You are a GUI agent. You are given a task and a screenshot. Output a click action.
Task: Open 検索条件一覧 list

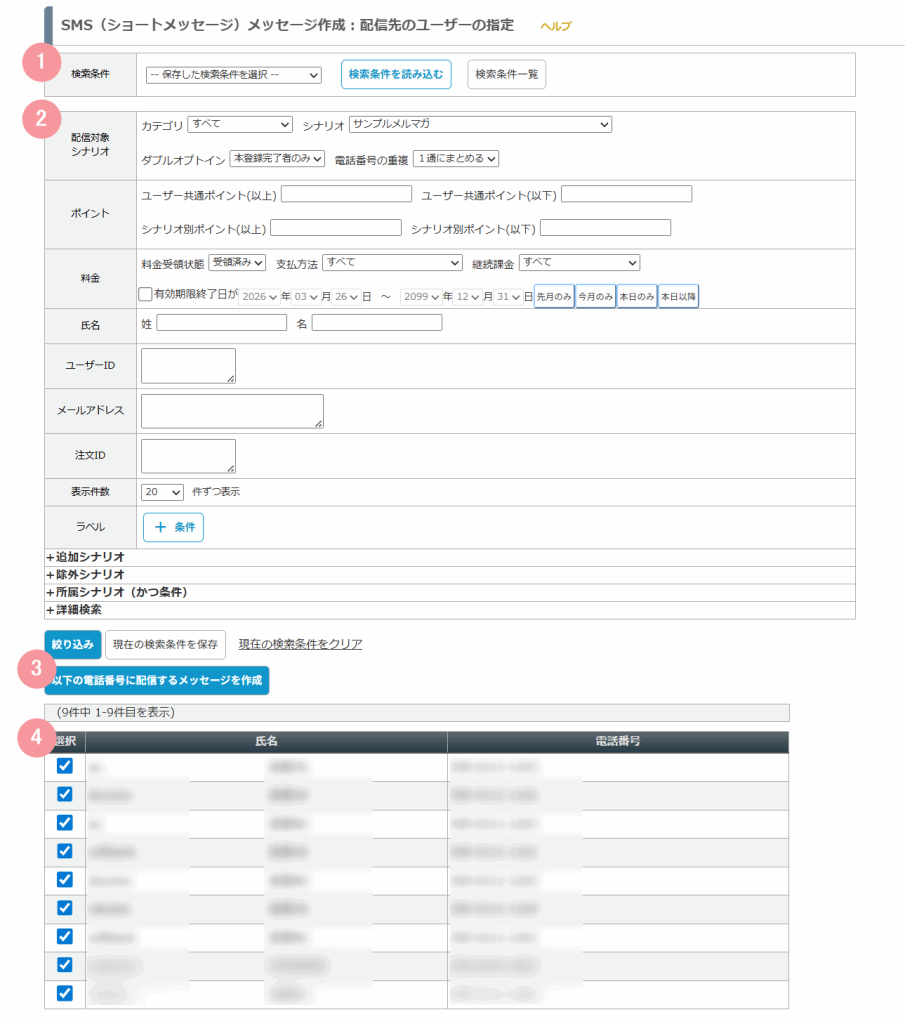pyautogui.click(x=506, y=75)
